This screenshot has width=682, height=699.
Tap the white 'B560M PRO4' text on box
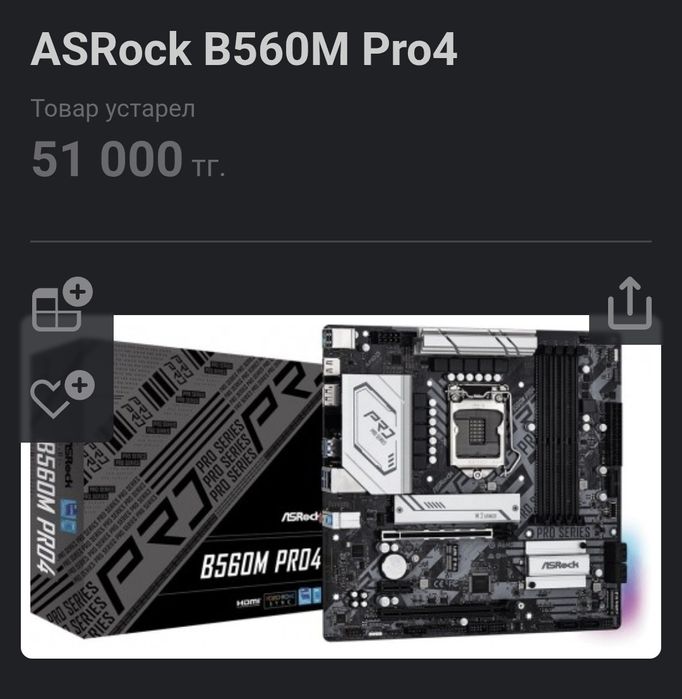(x=261, y=564)
